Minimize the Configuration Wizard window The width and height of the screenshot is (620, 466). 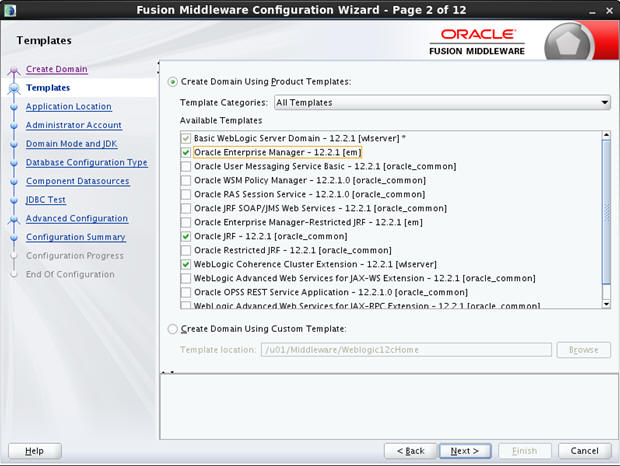[592, 12]
